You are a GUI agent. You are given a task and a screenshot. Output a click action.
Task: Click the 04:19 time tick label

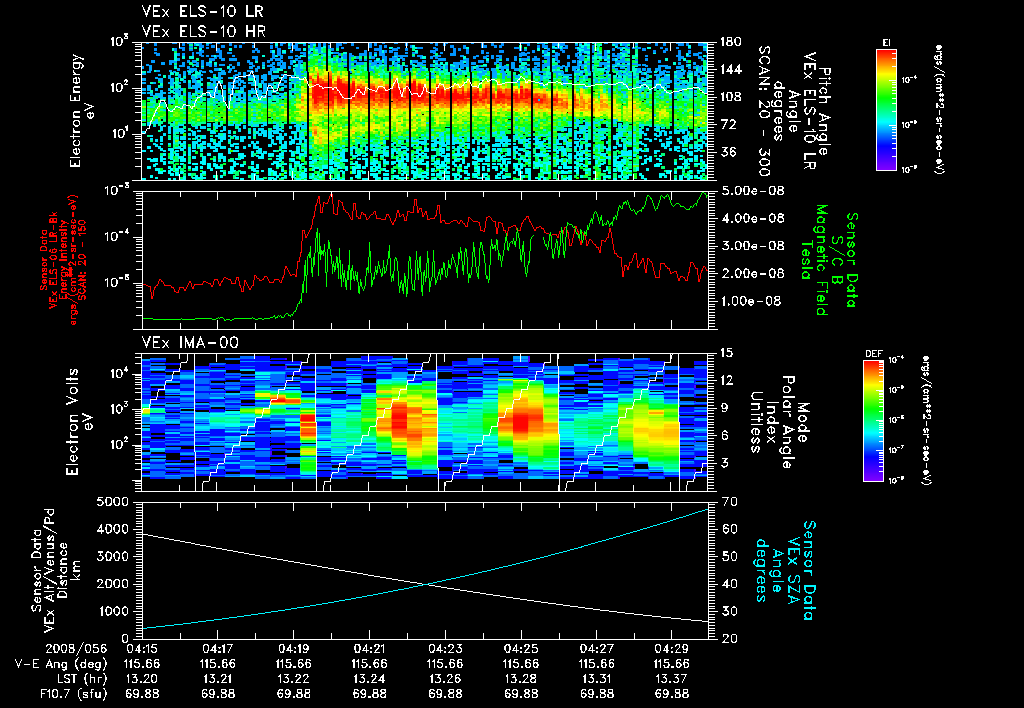293,649
